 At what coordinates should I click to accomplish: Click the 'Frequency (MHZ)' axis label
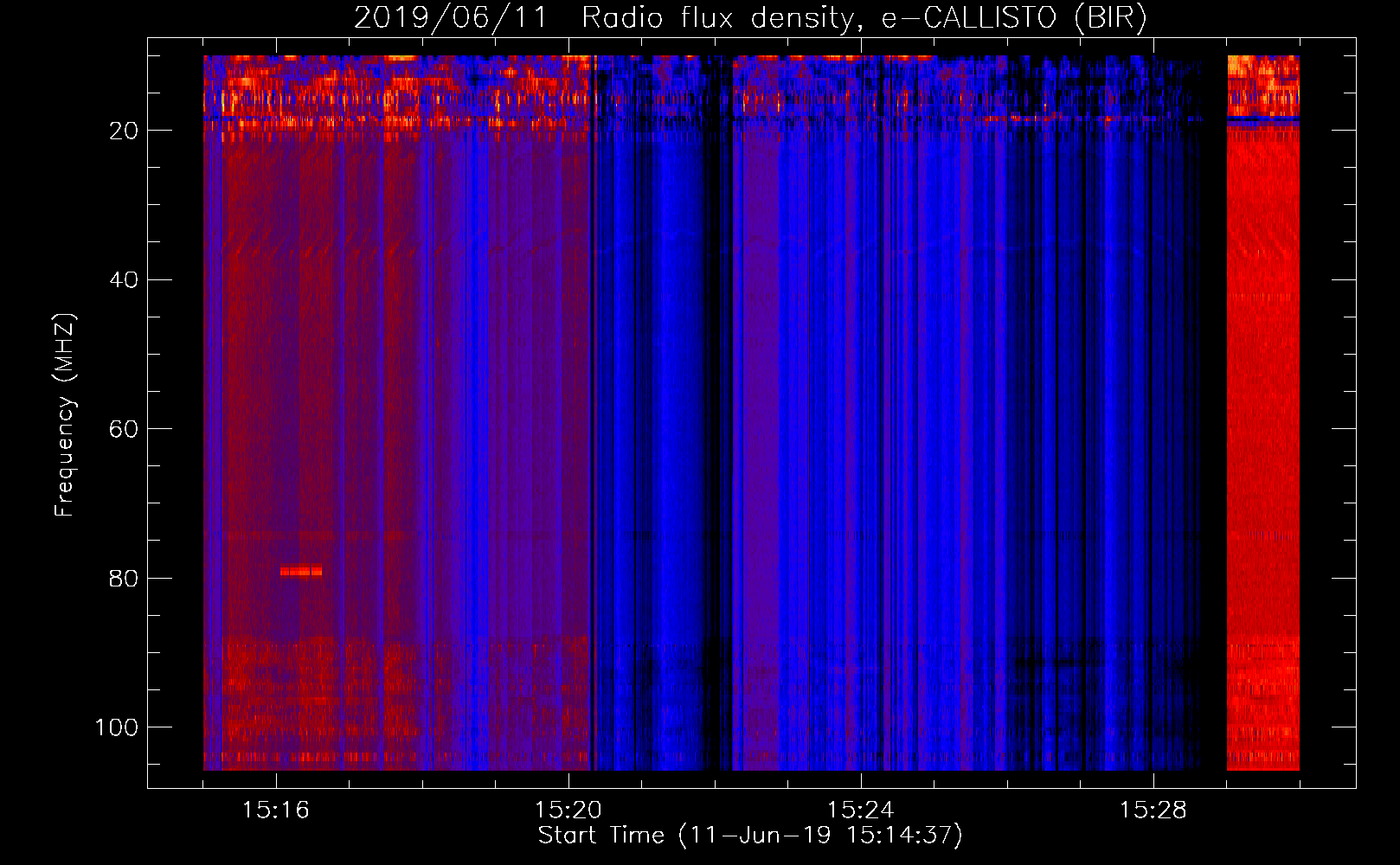[x=65, y=414]
